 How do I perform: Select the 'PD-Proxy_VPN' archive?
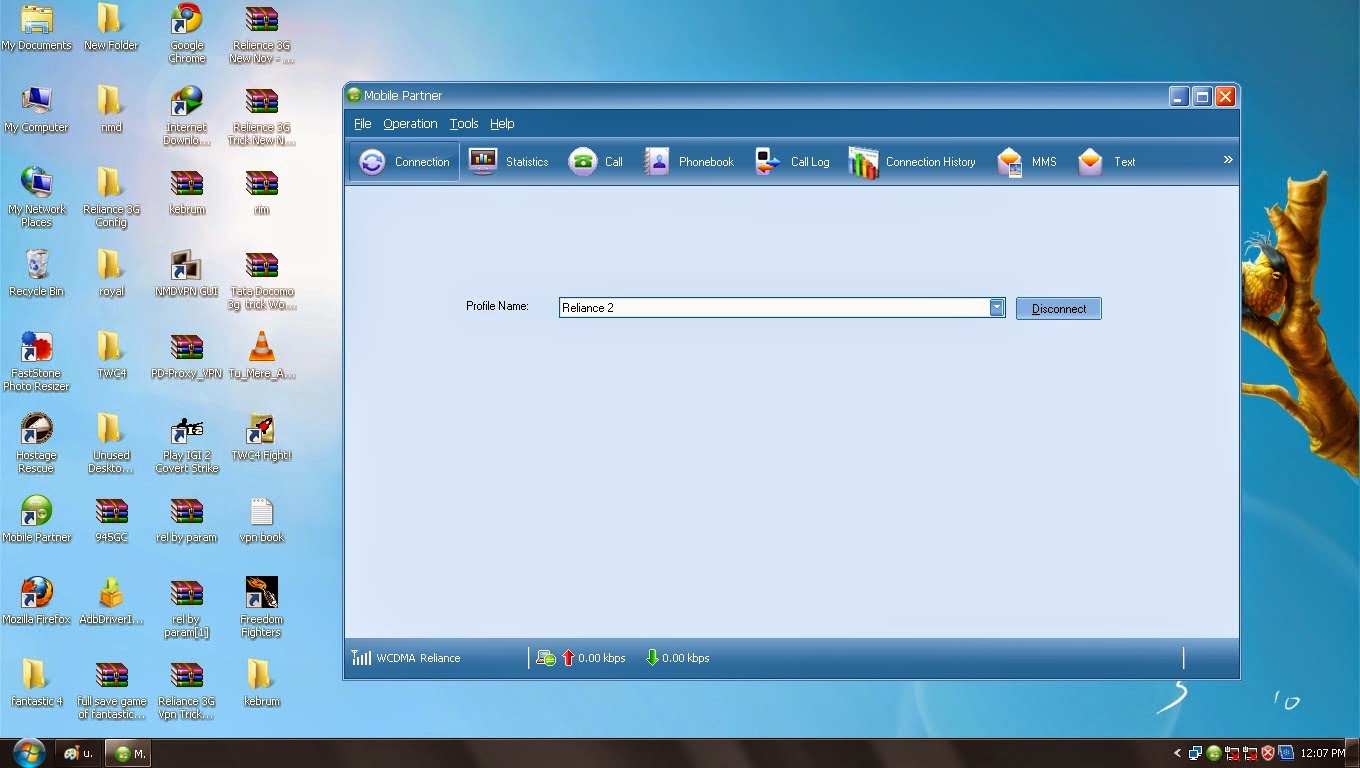click(x=187, y=356)
